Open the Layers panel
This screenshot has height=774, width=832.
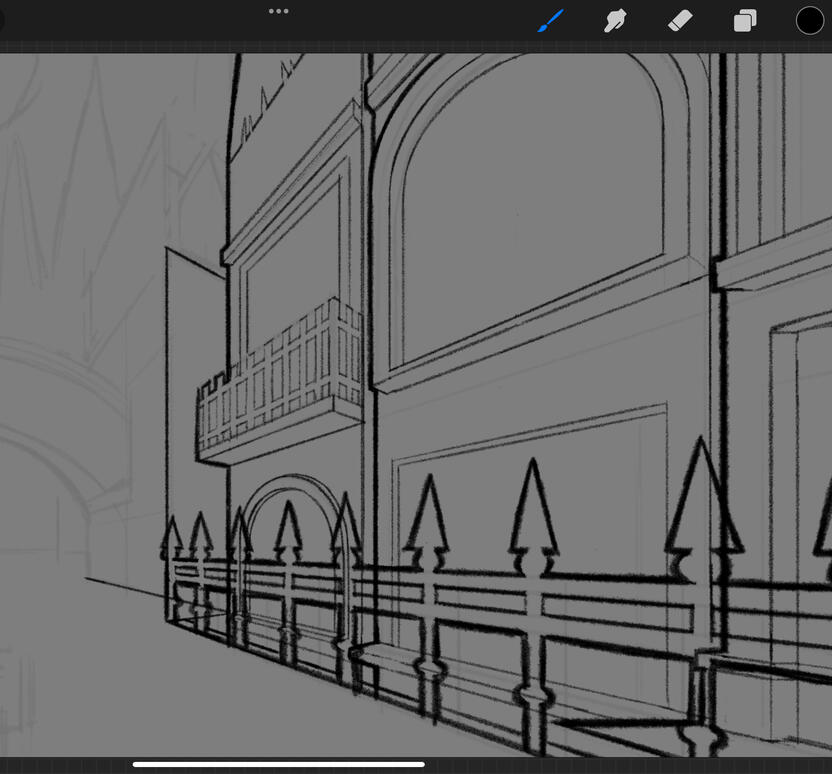(x=745, y=21)
